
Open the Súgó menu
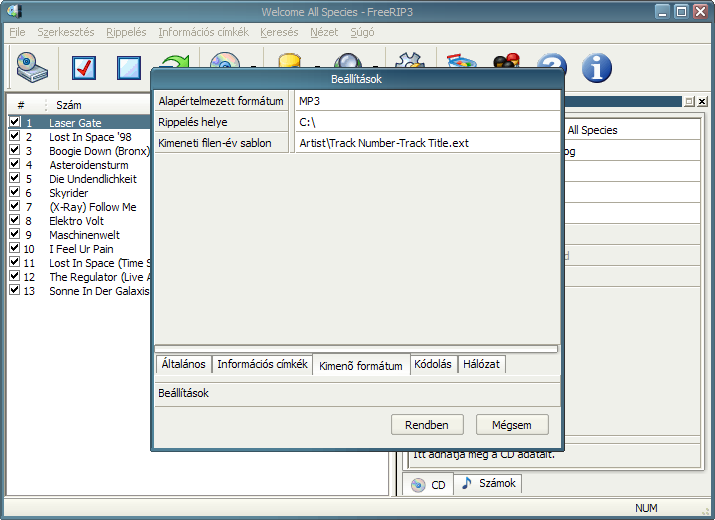(362, 32)
